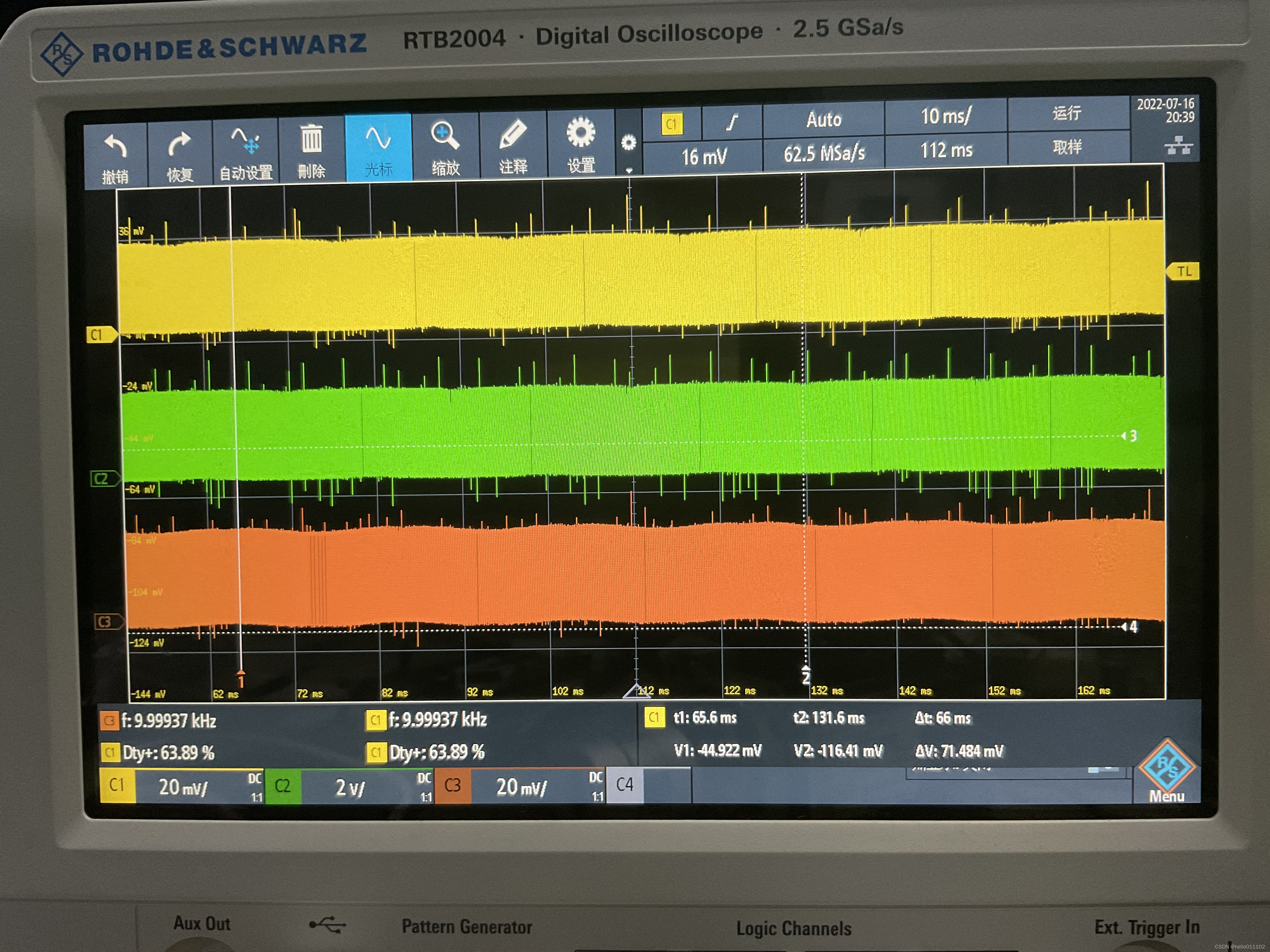Screen dimensions: 1270x952
Task: Grab vertical cursor 2 handle
Action: (x=806, y=675)
